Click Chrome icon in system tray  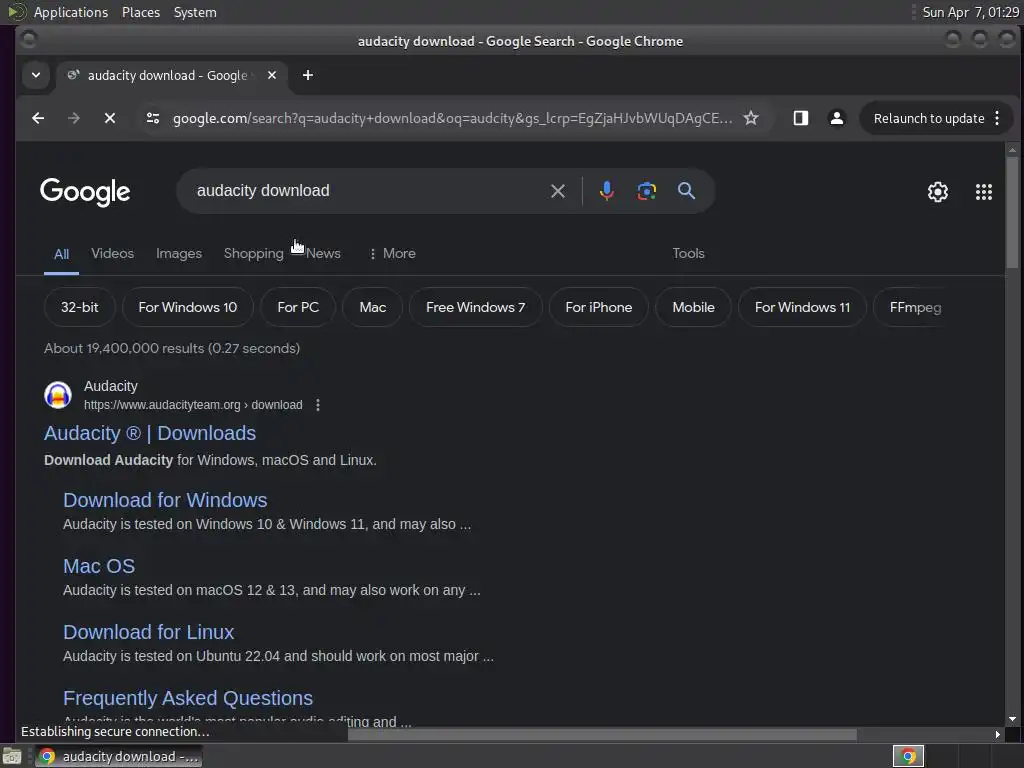tap(908, 756)
